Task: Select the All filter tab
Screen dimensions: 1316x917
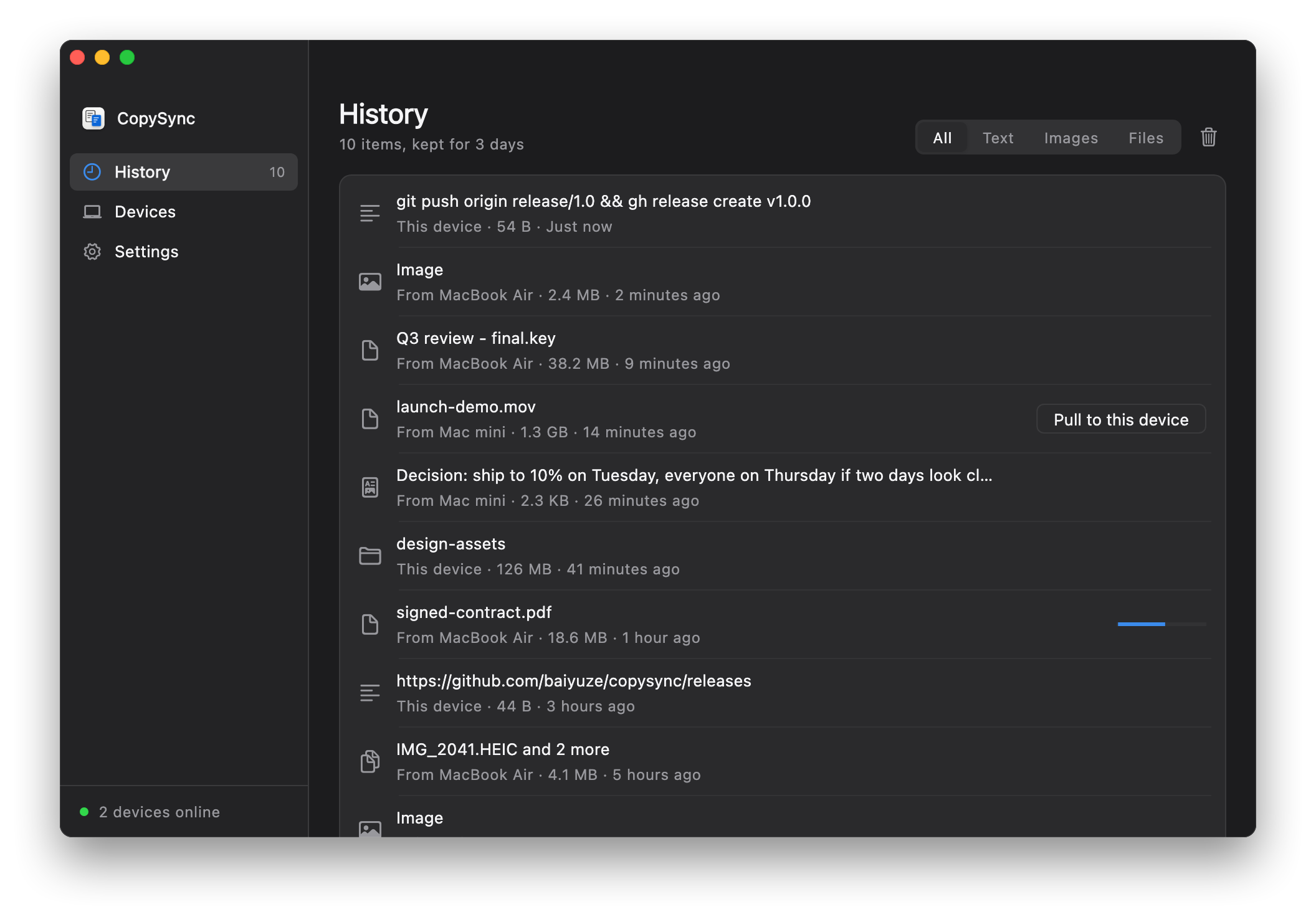Action: coord(942,138)
